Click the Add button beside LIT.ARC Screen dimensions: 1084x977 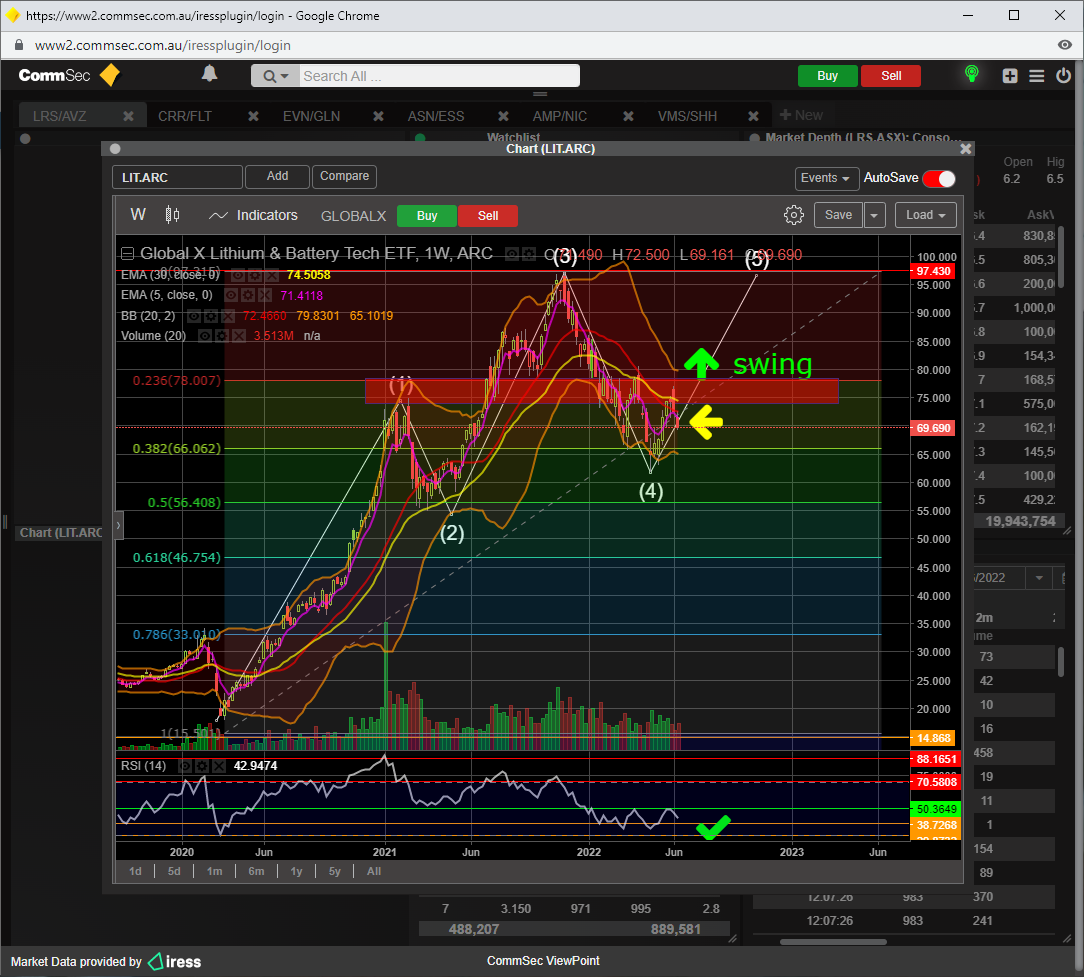click(x=277, y=176)
